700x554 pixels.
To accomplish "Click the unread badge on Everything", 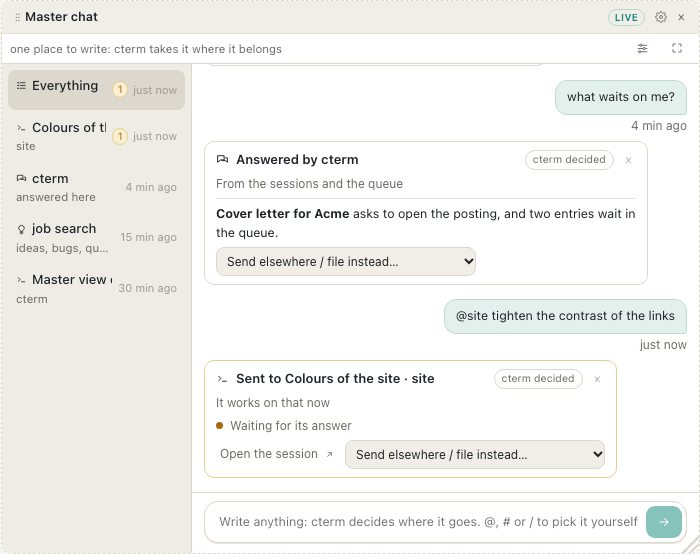I will point(120,90).
